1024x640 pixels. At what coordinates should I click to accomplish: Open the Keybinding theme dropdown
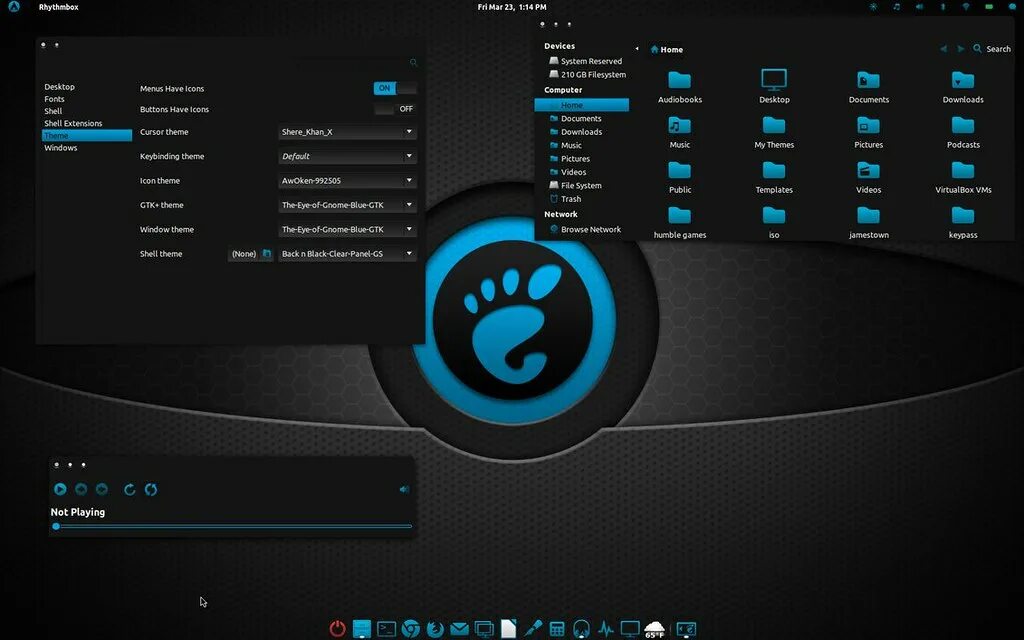tap(347, 156)
